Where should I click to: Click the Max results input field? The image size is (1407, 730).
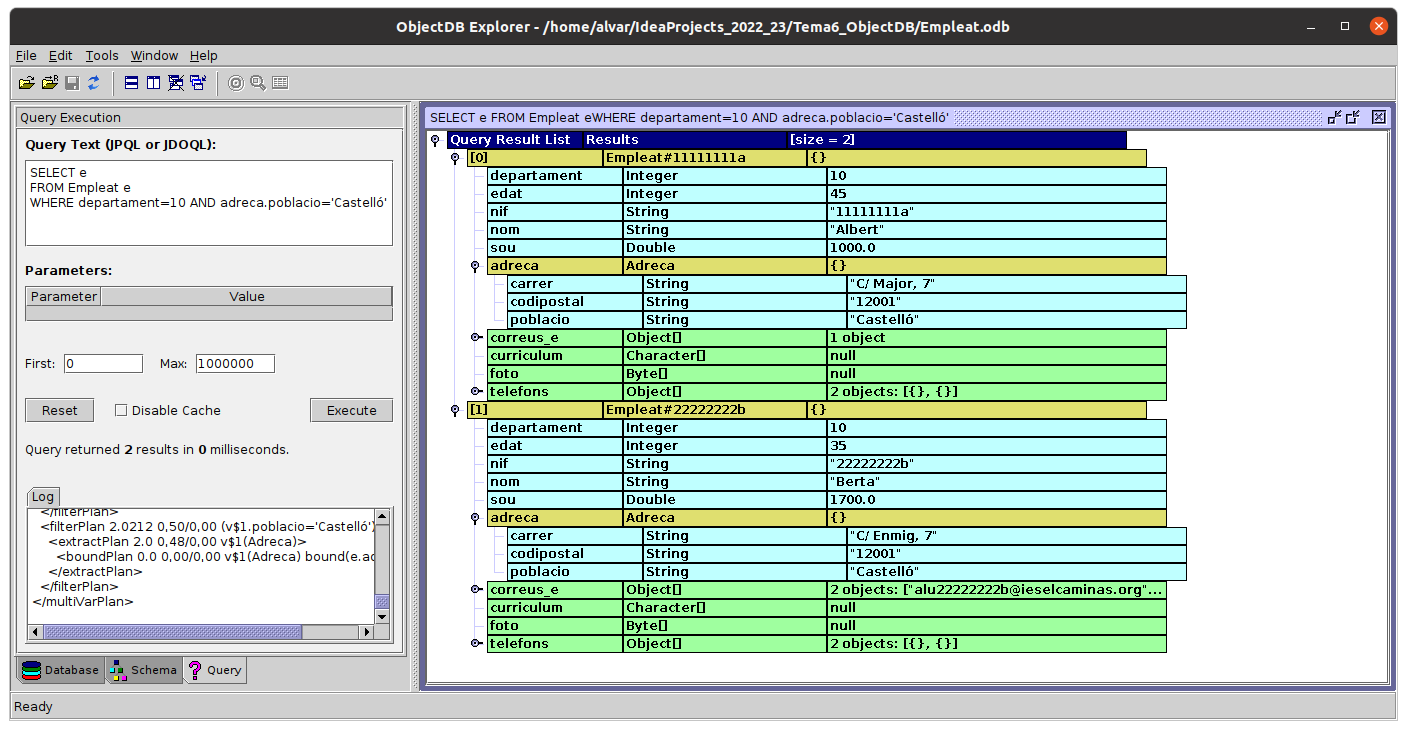(235, 364)
